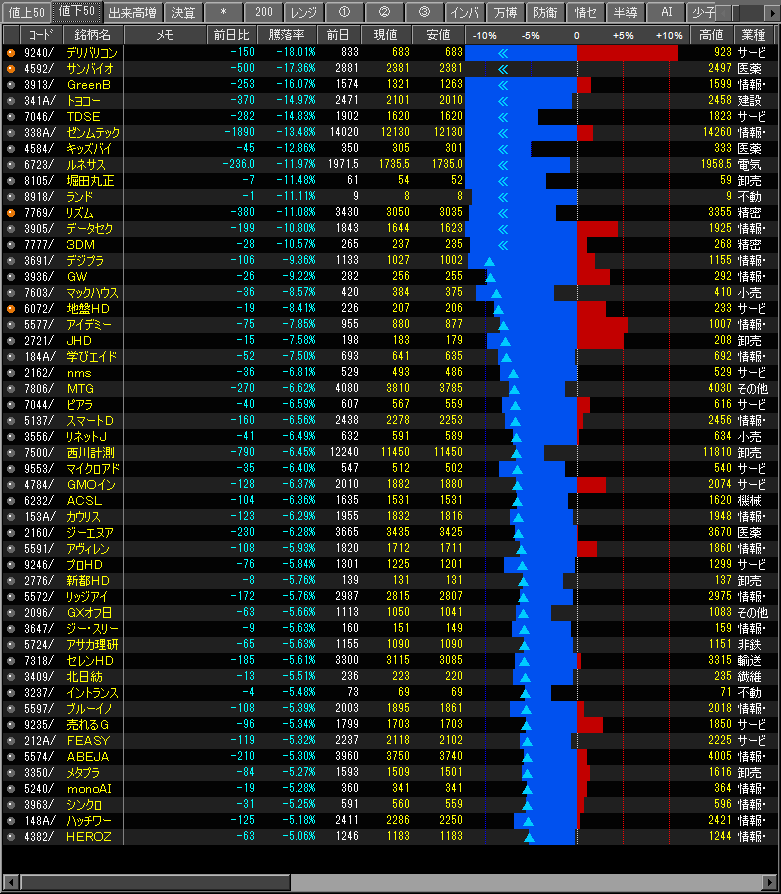
Task: Open the 決算 tab
Action: coord(183,12)
